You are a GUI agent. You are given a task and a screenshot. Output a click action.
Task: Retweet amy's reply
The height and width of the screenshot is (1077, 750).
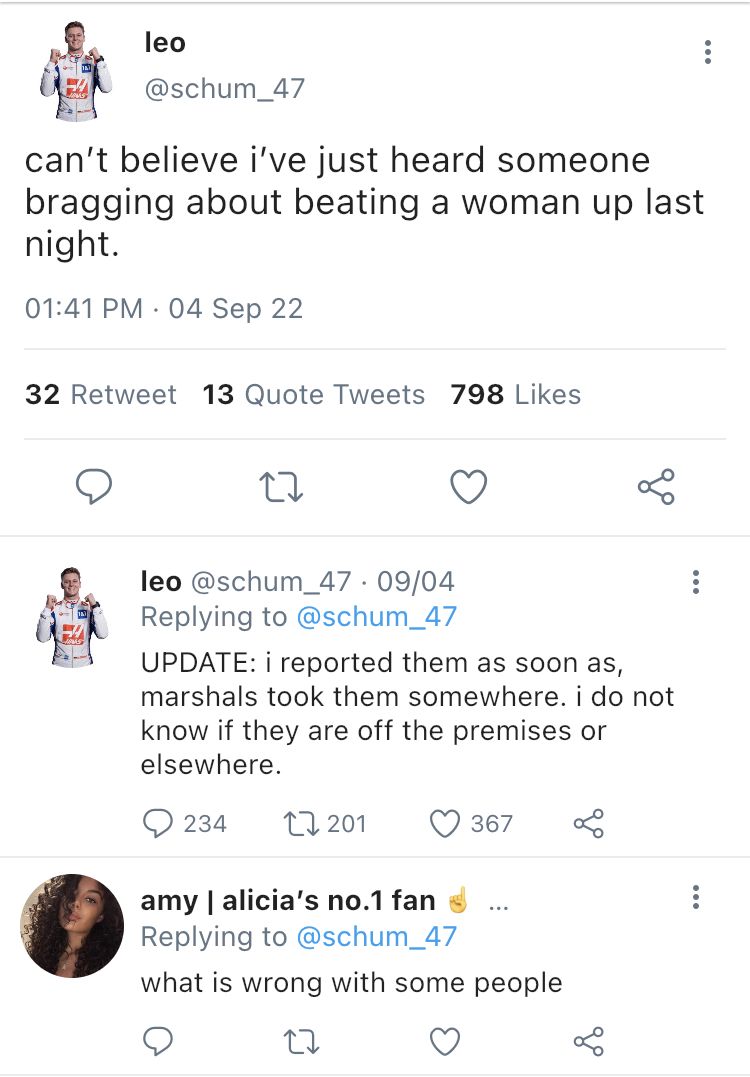[301, 1041]
